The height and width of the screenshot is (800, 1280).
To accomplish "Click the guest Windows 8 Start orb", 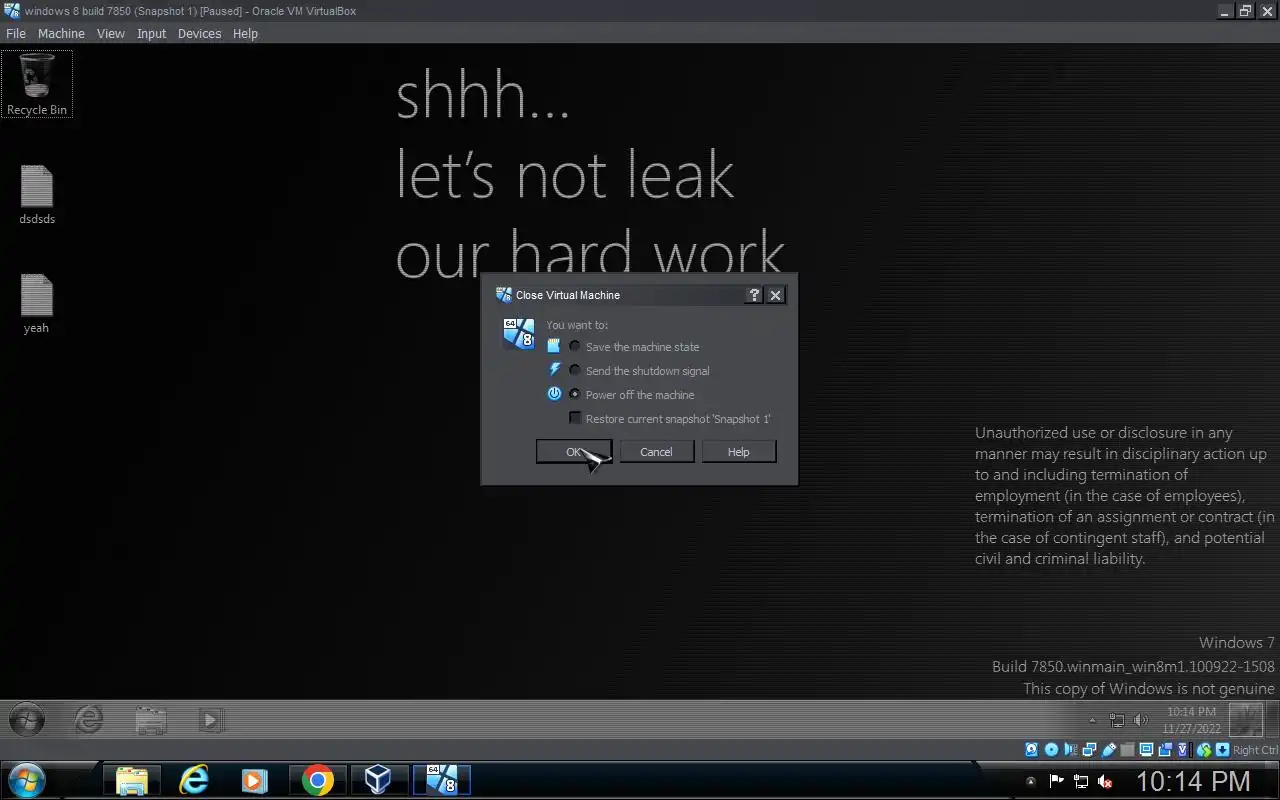I will [27, 719].
